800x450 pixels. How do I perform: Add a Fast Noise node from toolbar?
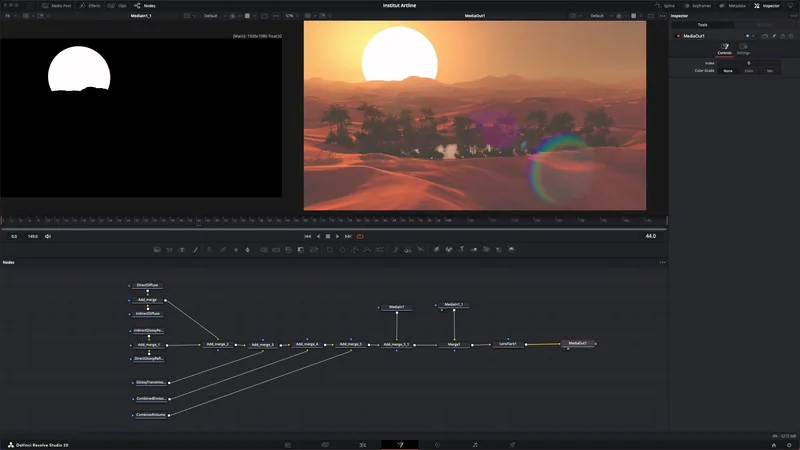tap(169, 249)
